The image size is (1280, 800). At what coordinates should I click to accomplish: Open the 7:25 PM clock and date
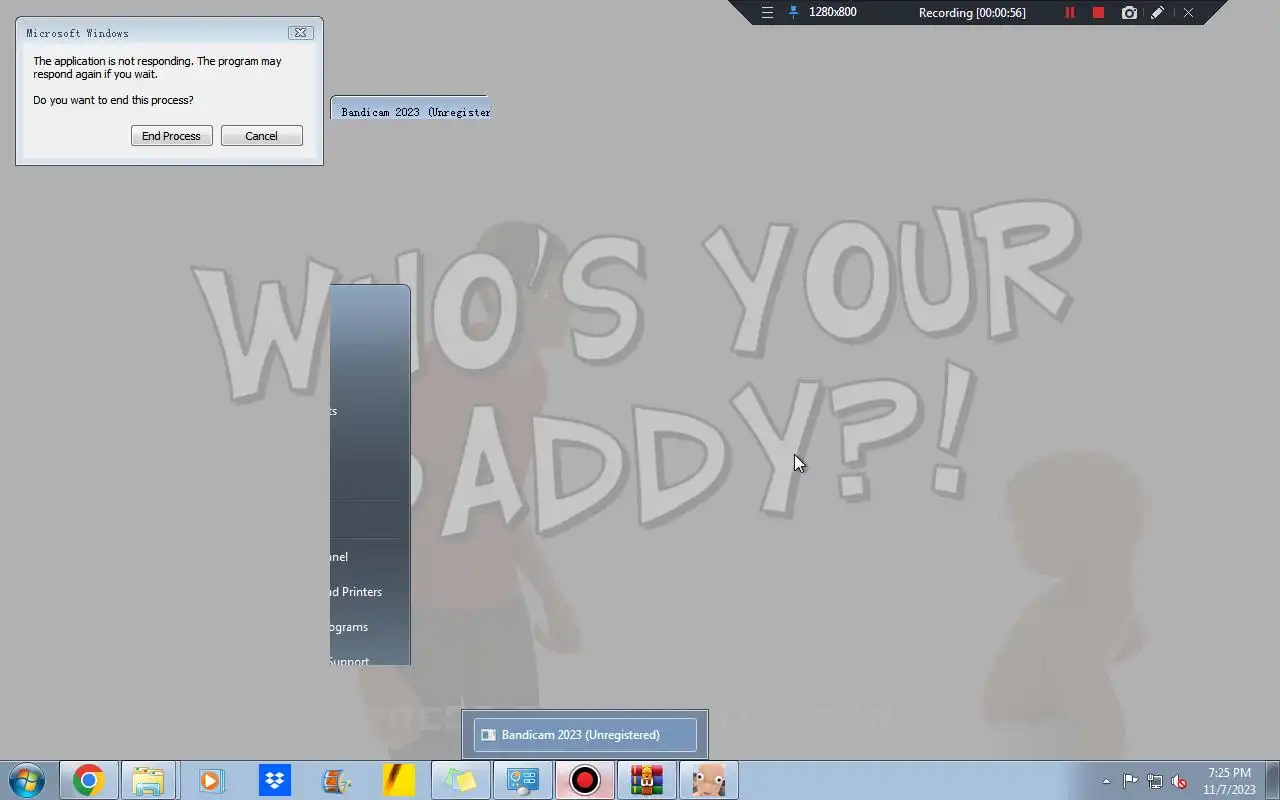click(x=1229, y=781)
